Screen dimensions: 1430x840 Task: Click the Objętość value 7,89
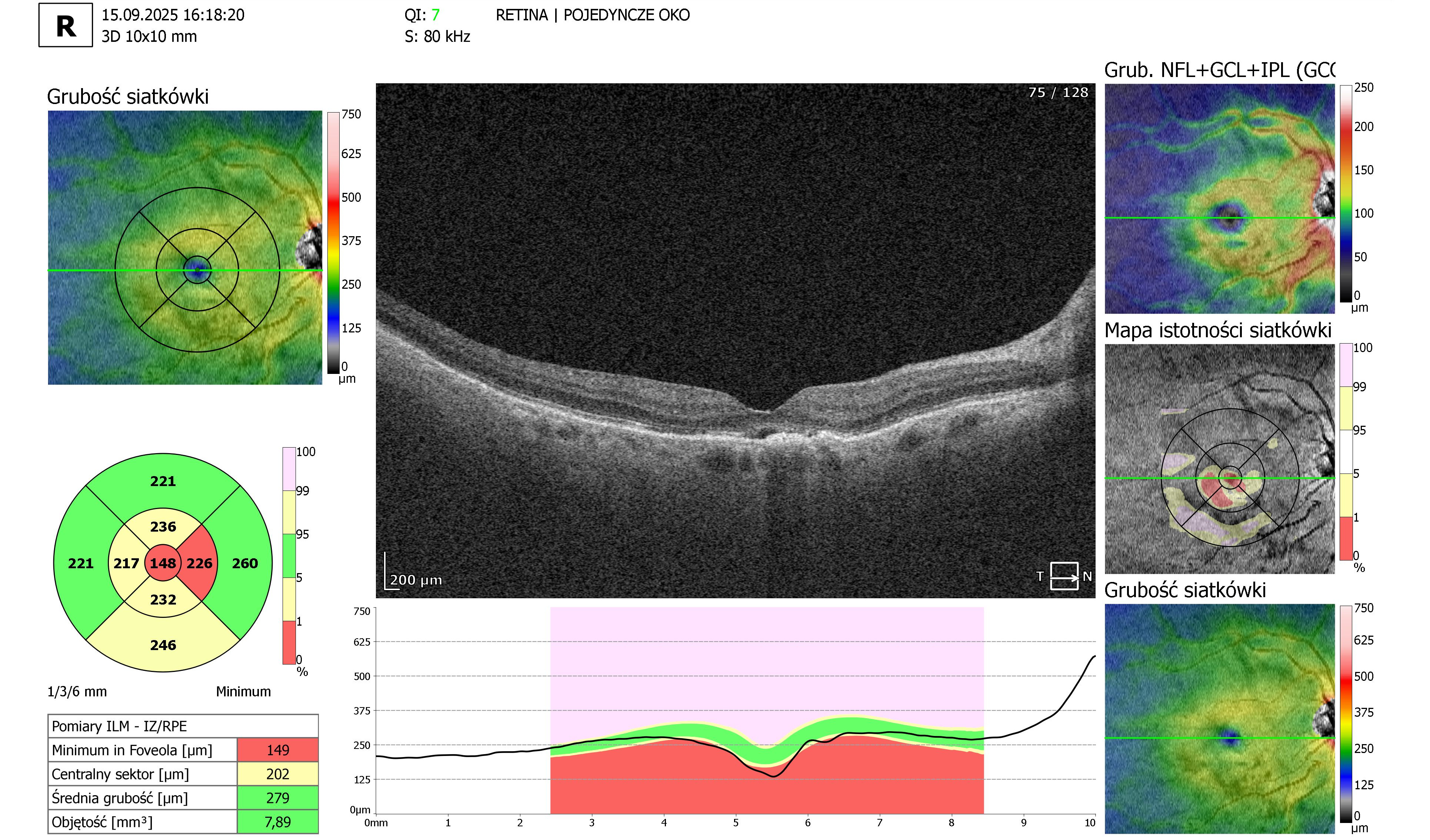(x=277, y=821)
